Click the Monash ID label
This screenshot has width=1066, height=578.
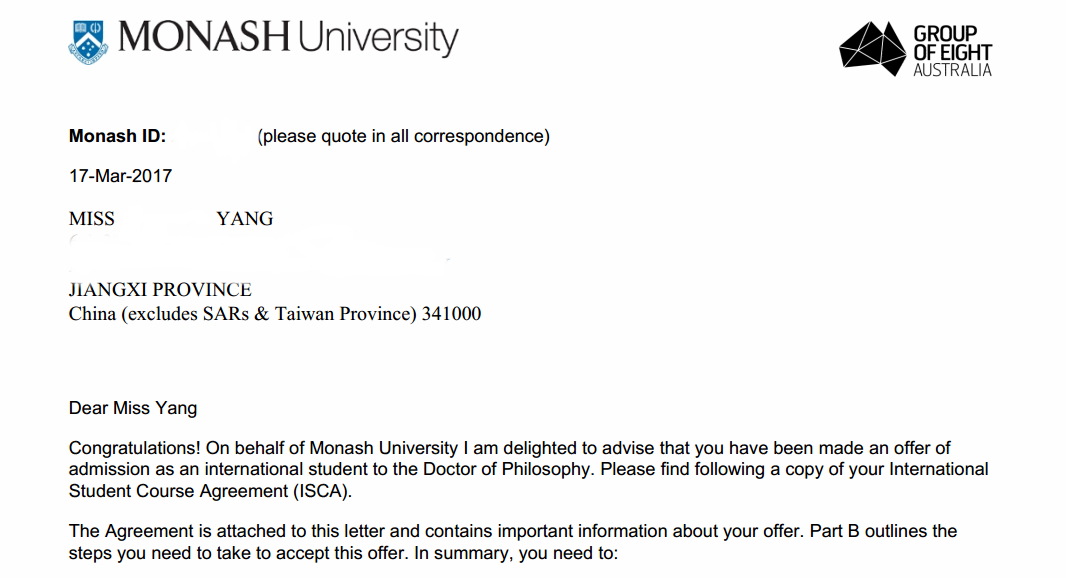tap(117, 136)
